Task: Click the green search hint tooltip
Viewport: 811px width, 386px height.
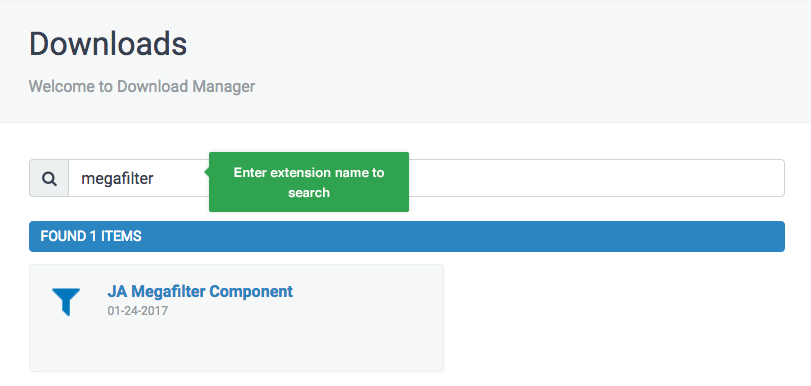Action: coord(309,182)
